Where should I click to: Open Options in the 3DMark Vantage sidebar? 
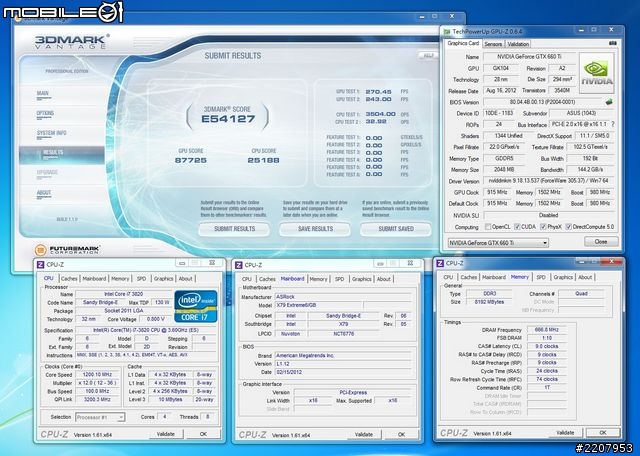pyautogui.click(x=45, y=114)
